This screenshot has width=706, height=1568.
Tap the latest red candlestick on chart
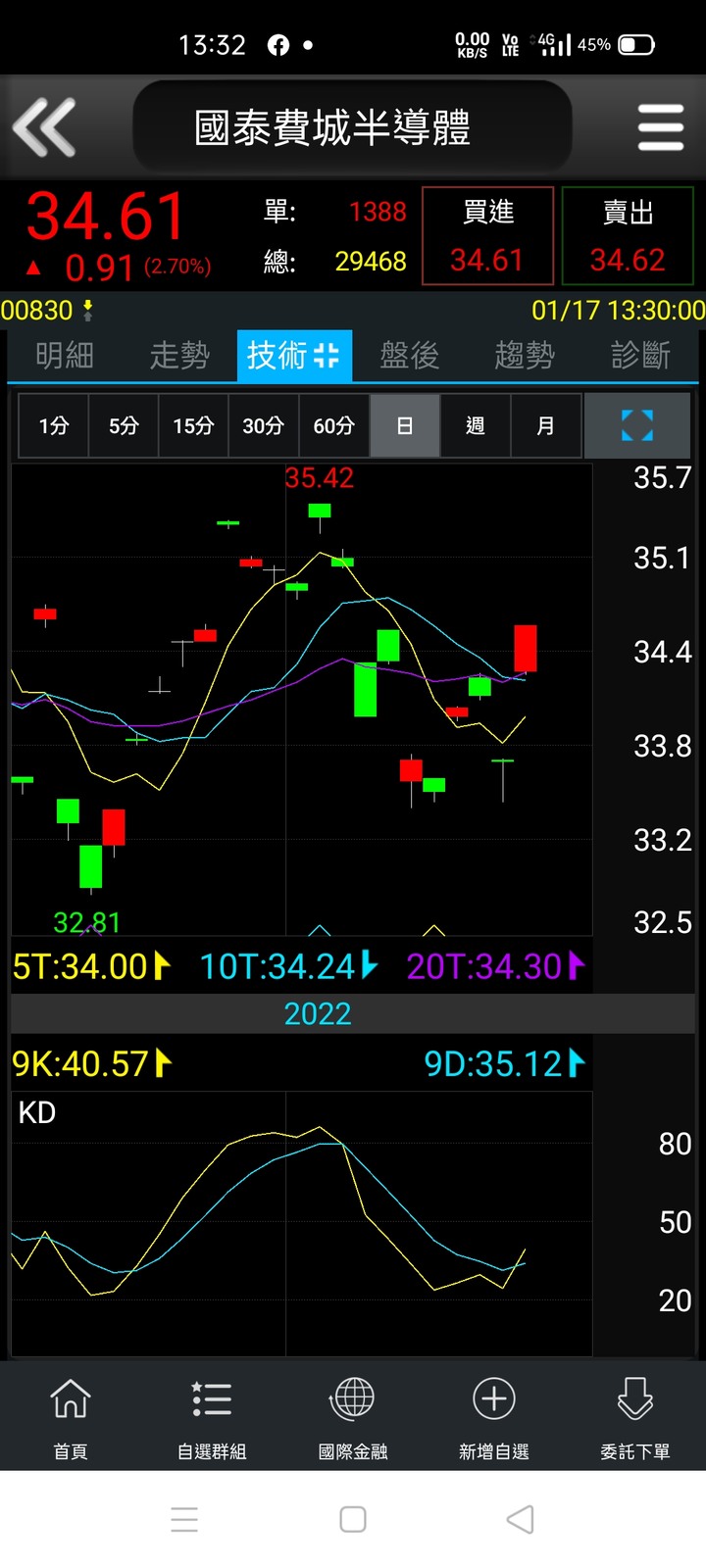526,648
